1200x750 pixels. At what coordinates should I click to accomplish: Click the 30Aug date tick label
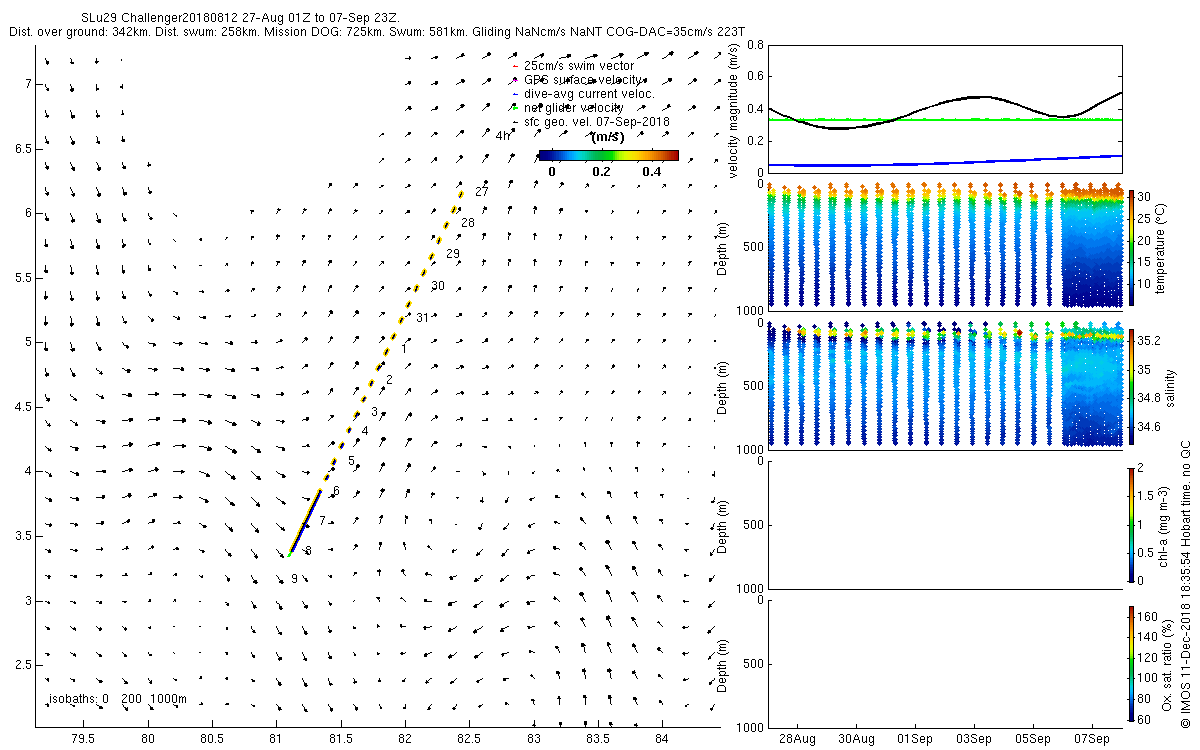(857, 739)
